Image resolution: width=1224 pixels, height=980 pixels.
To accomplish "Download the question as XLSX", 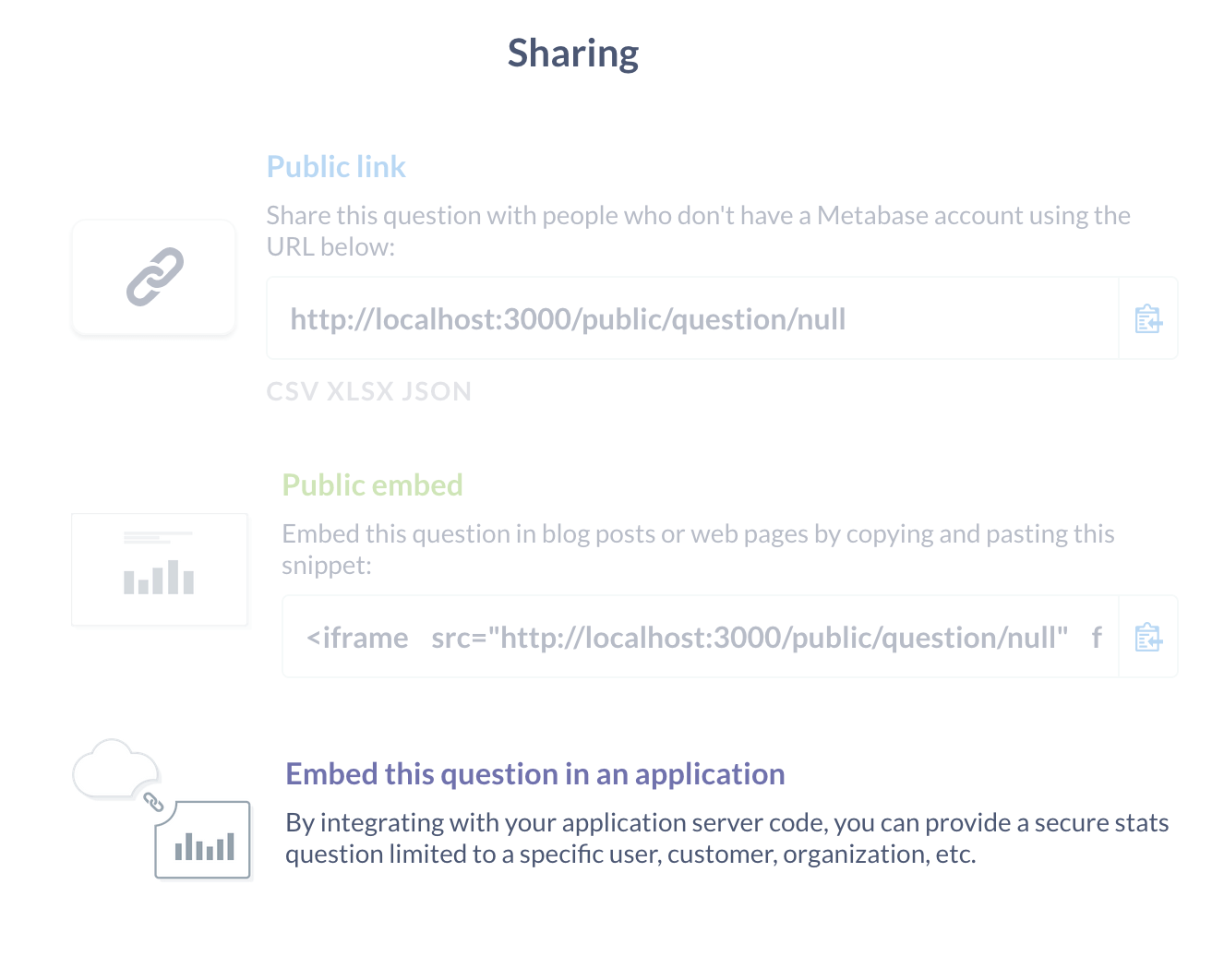I will (360, 391).
